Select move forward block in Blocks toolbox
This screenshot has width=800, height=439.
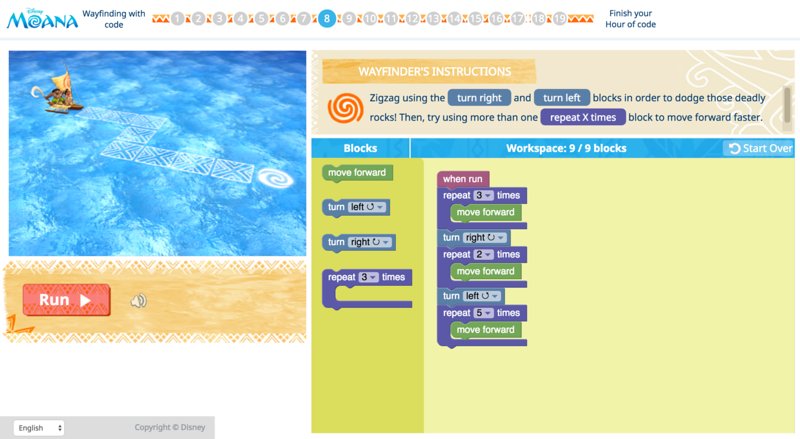(357, 173)
